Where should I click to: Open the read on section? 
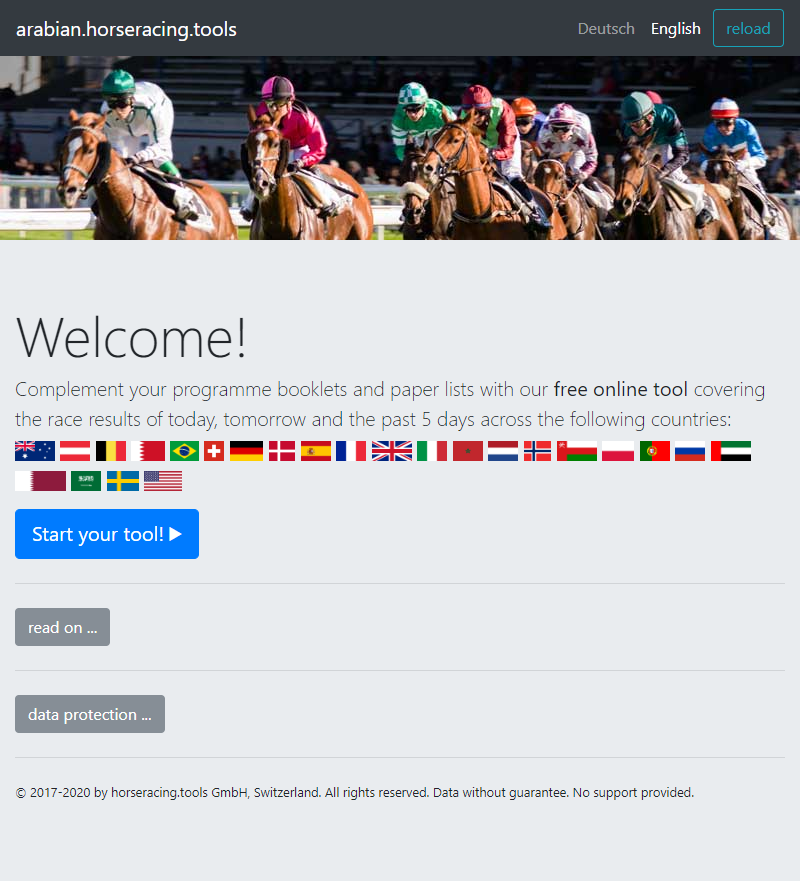click(x=62, y=627)
